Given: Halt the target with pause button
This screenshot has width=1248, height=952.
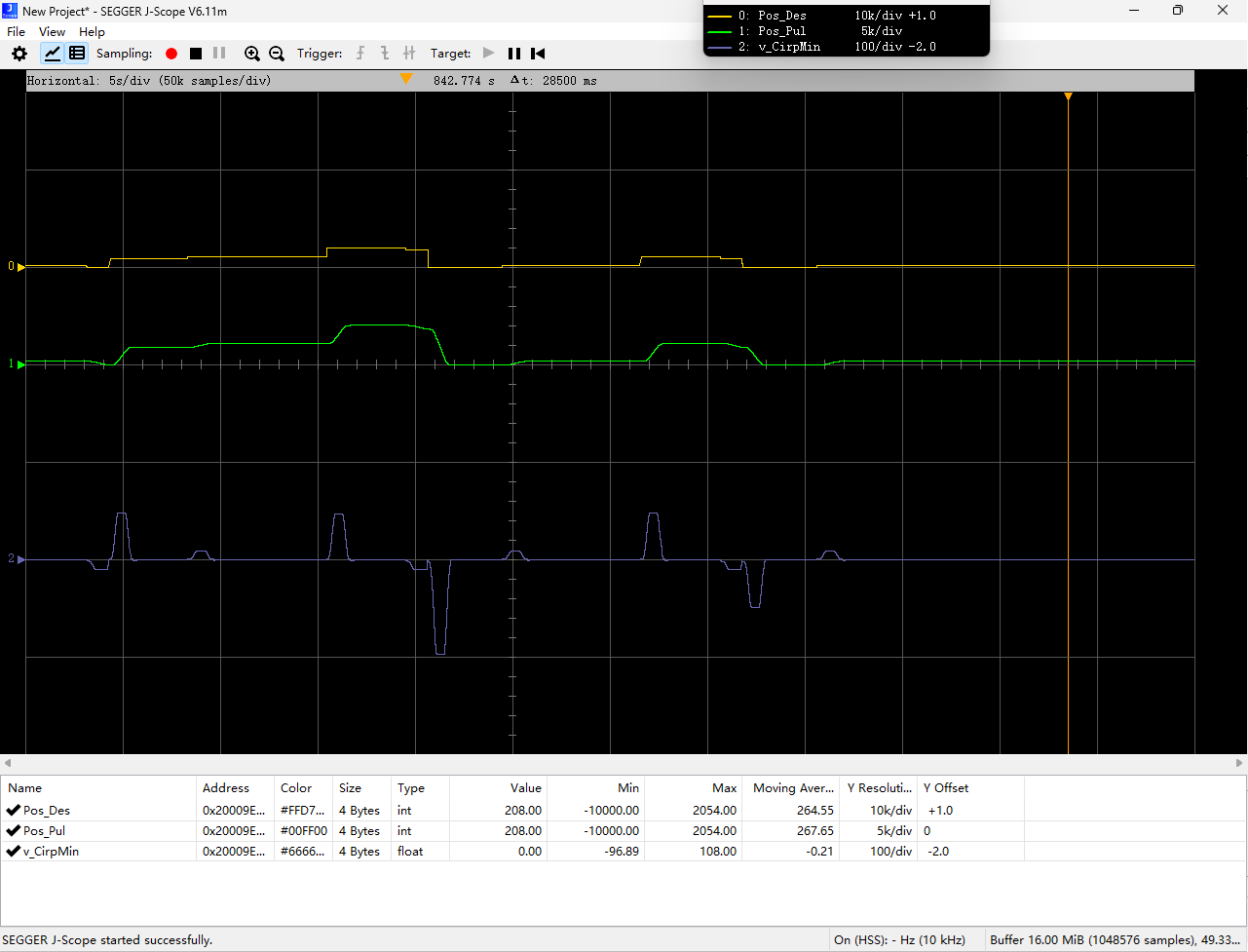Looking at the screenshot, I should (x=514, y=54).
